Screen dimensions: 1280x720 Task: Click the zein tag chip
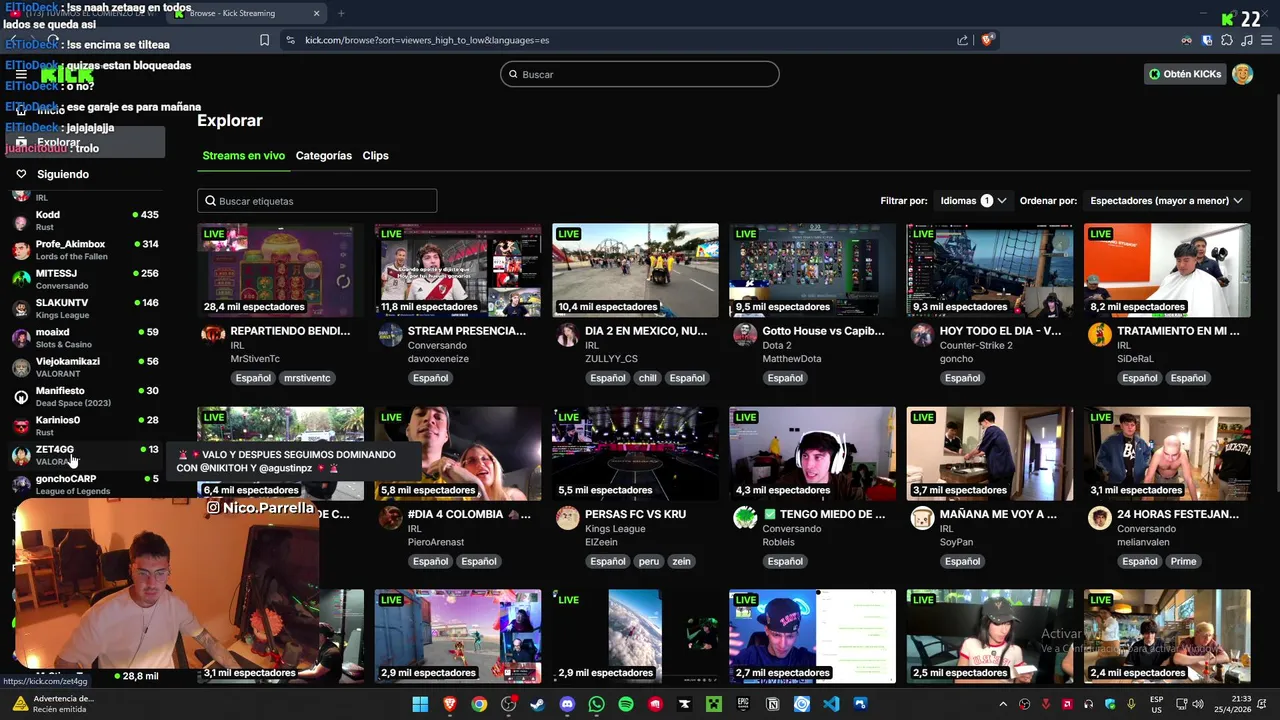coord(682,561)
